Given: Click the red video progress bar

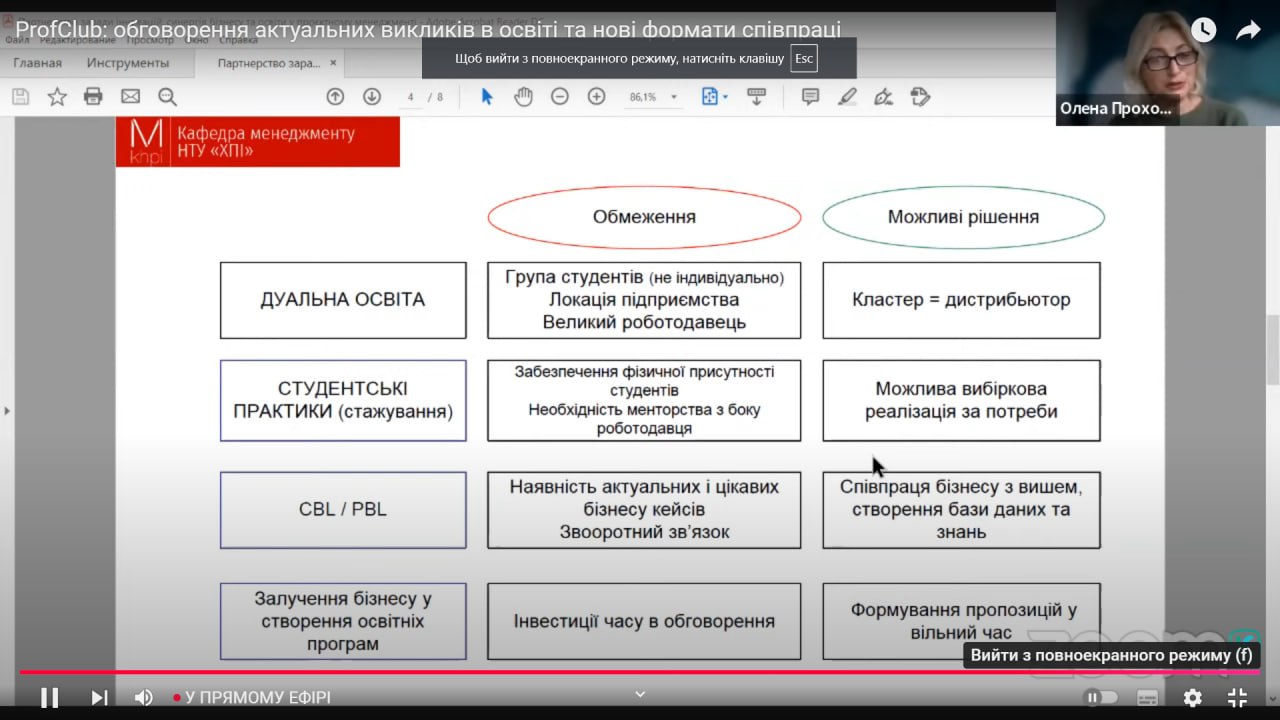Looking at the screenshot, I should tap(640, 672).
